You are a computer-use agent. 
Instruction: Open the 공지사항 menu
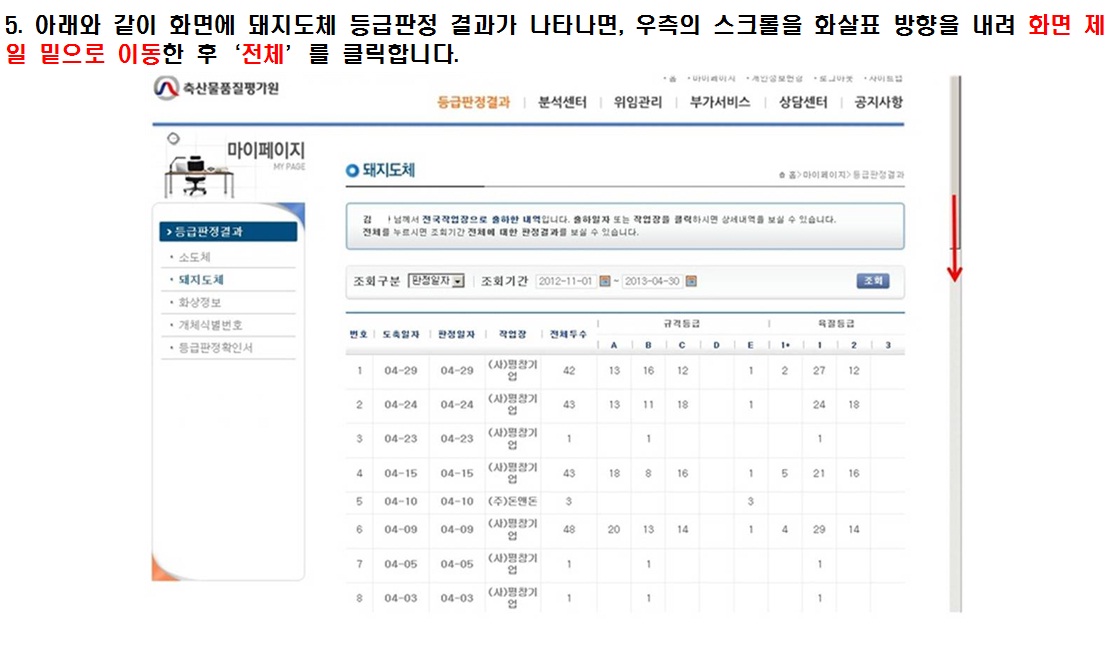tap(878, 102)
